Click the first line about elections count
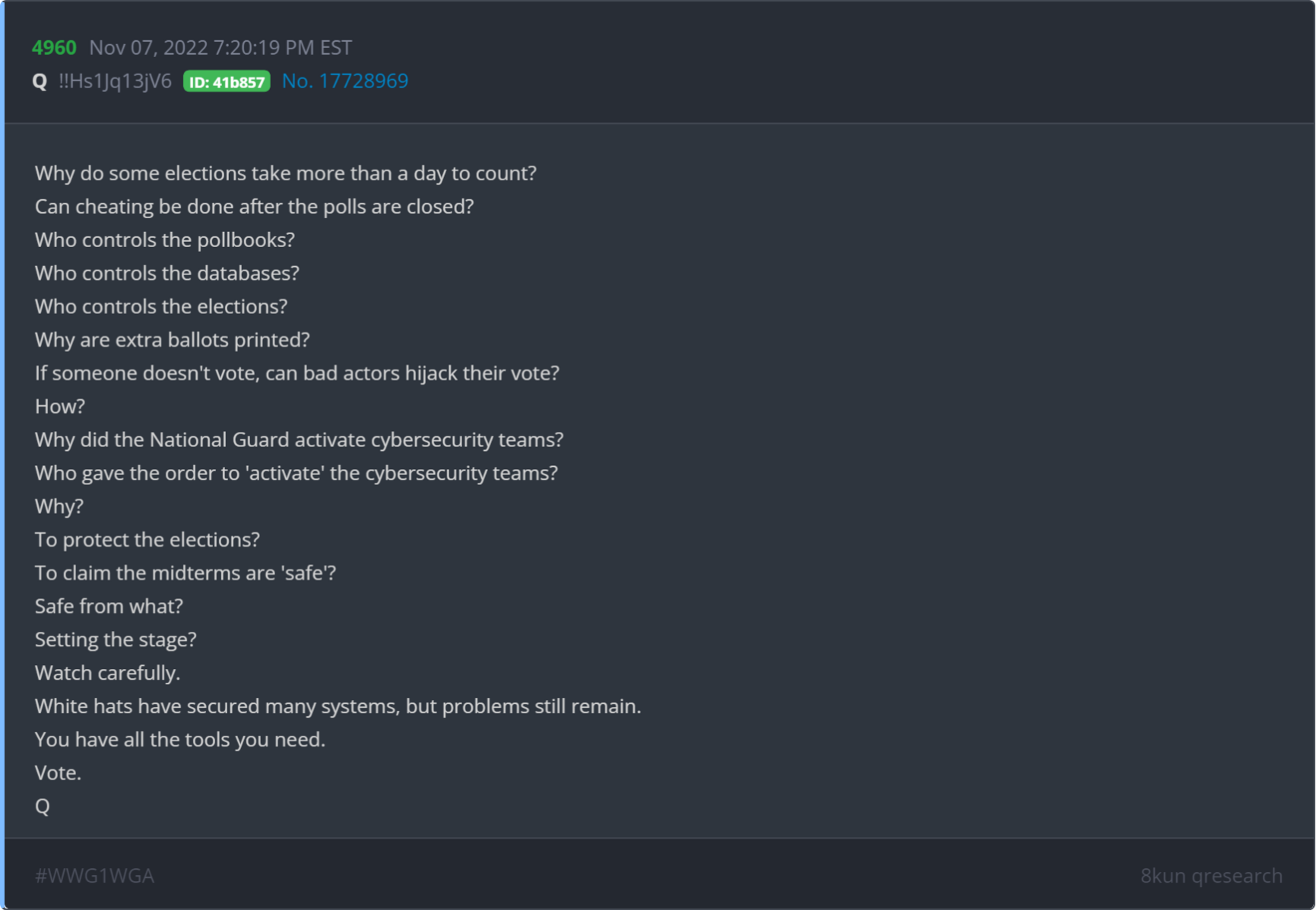1316x910 pixels. (x=286, y=174)
